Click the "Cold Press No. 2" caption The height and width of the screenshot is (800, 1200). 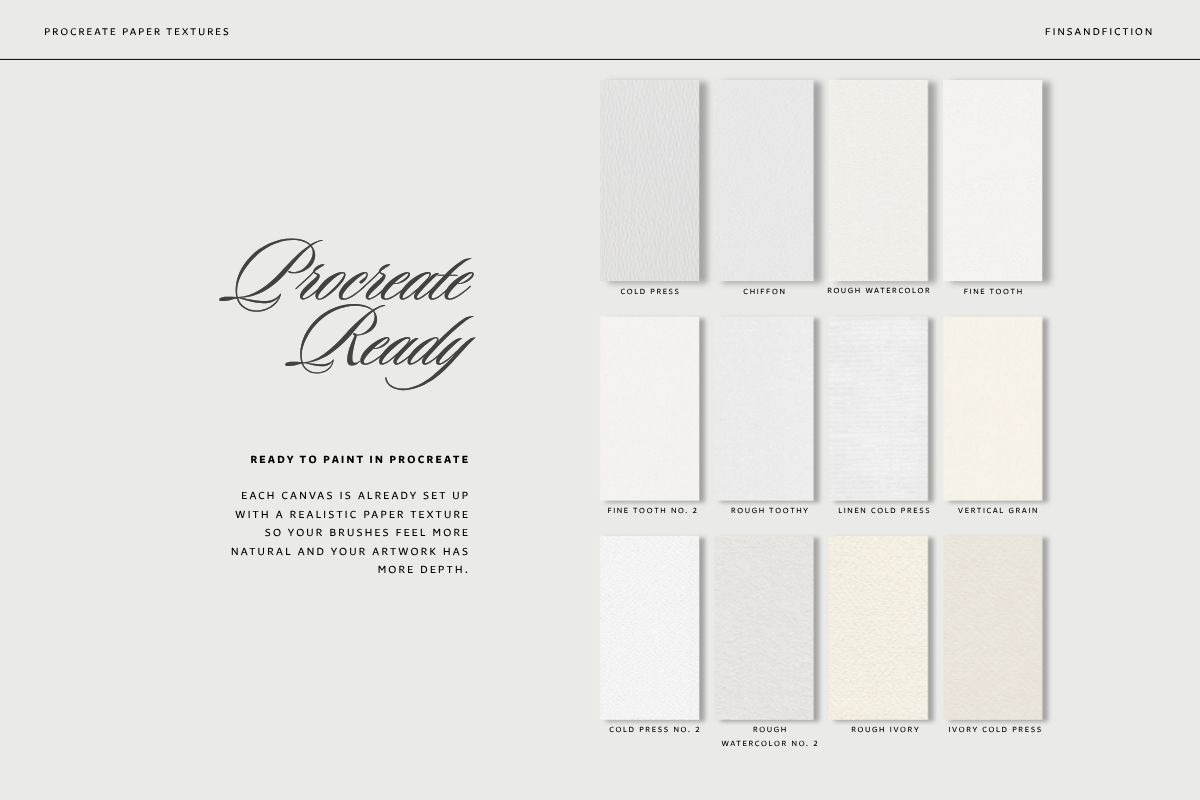coord(655,730)
